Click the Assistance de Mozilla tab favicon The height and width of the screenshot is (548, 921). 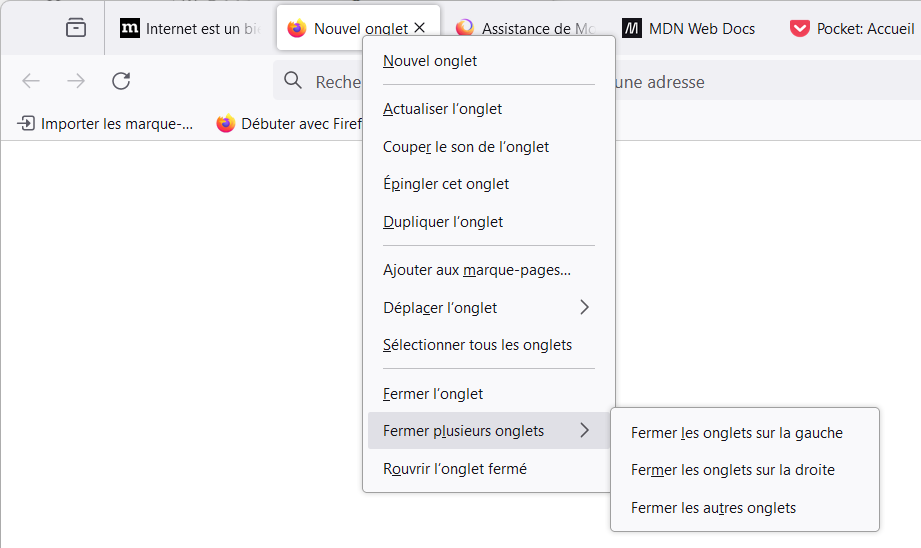click(465, 28)
